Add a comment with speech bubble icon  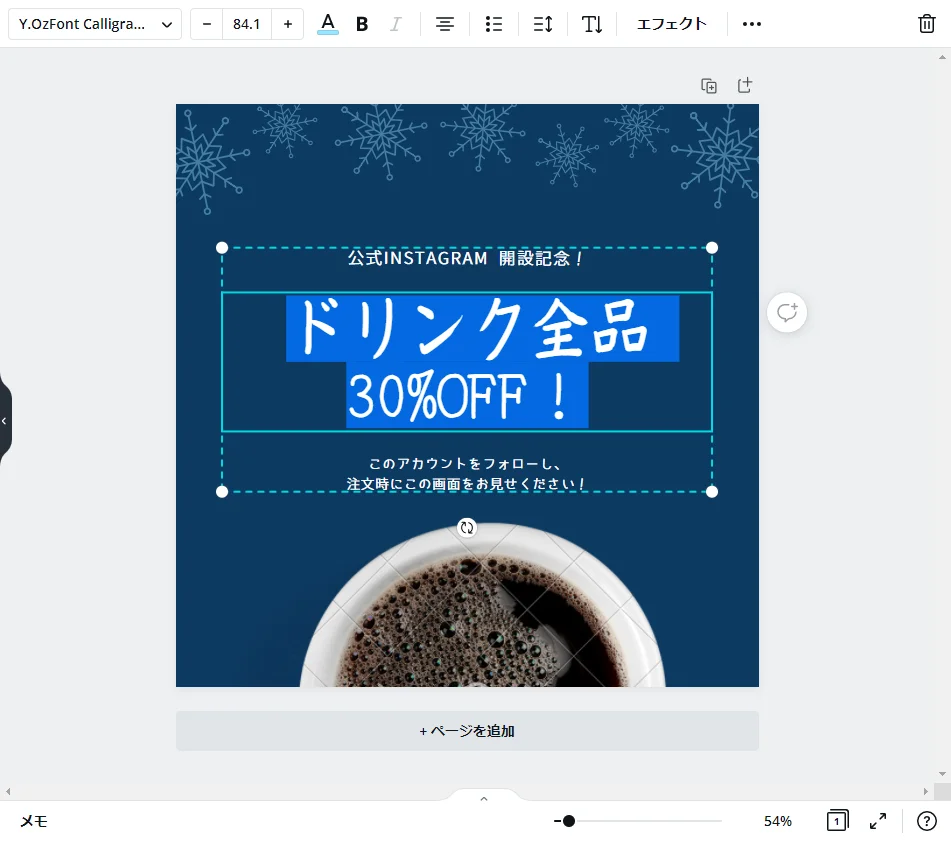point(787,313)
